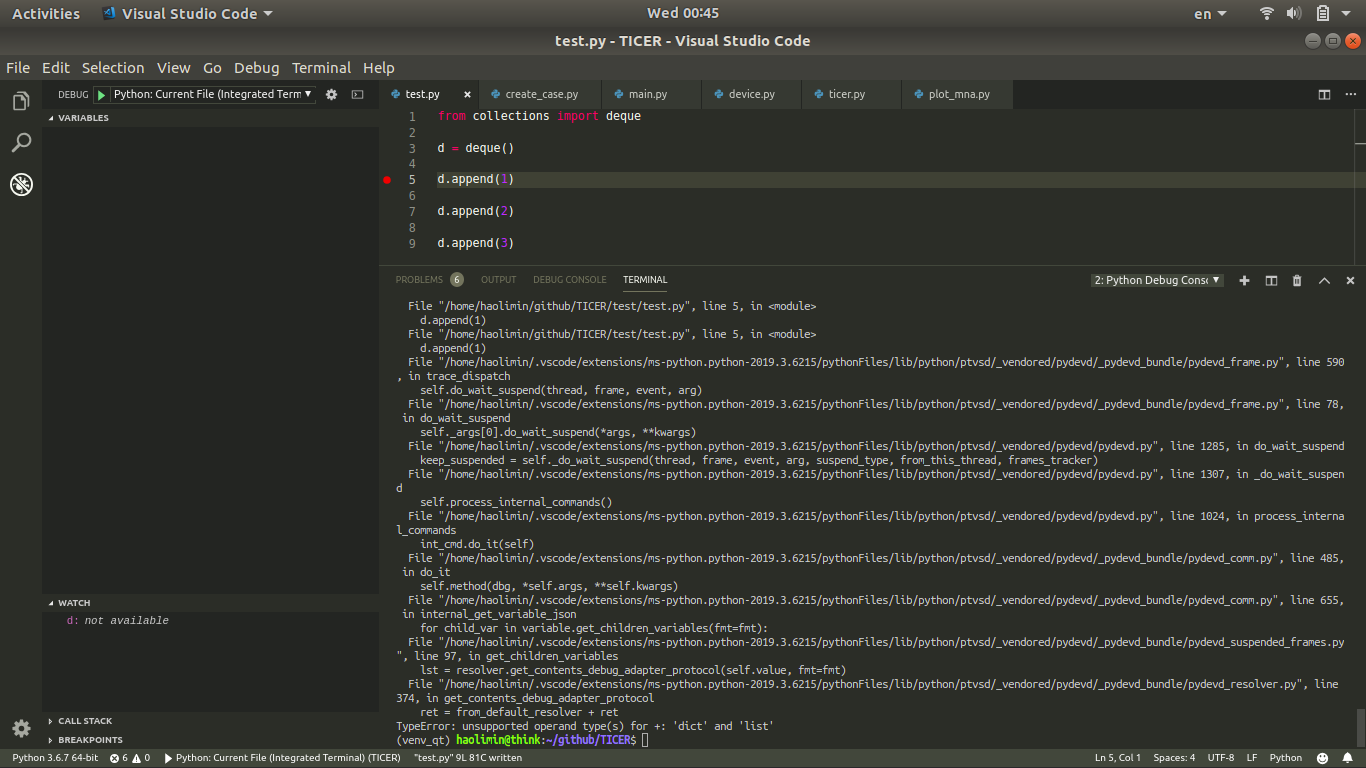Open a new terminal with the plus icon
1366x768 pixels.
coord(1244,281)
